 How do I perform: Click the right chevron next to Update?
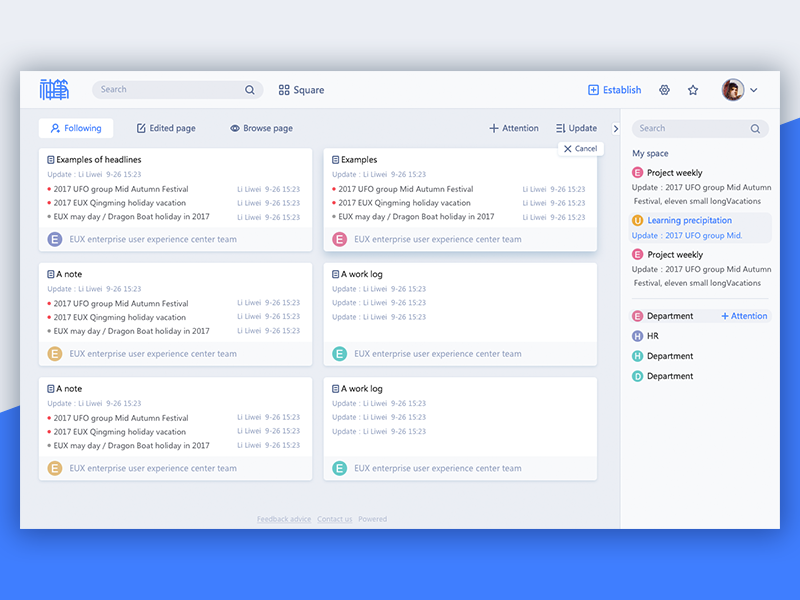coord(616,128)
